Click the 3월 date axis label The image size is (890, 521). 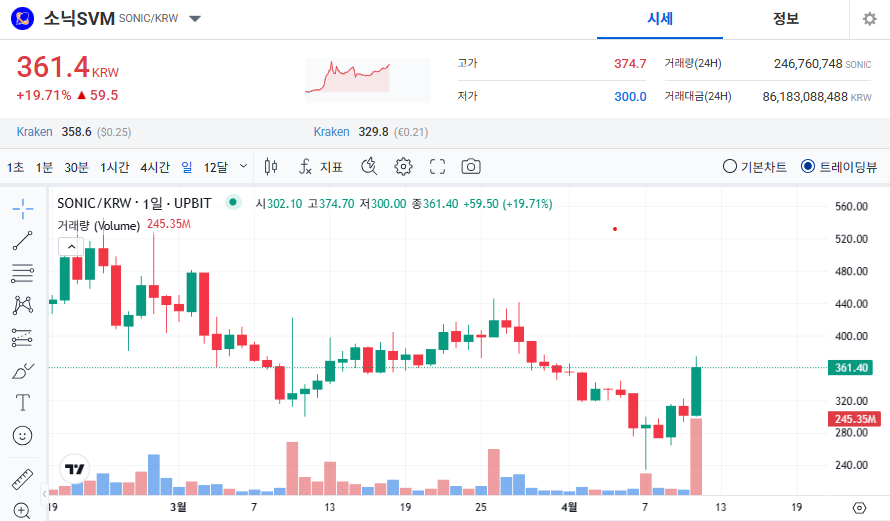tap(178, 507)
